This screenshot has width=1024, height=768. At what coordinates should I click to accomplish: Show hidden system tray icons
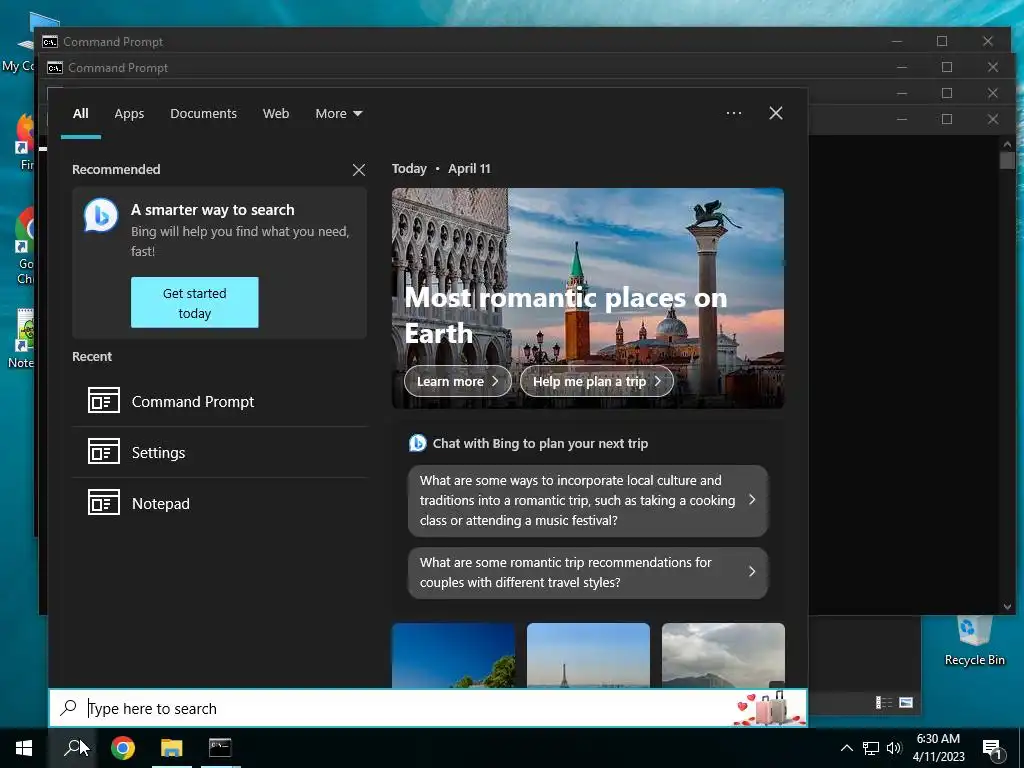pos(846,748)
